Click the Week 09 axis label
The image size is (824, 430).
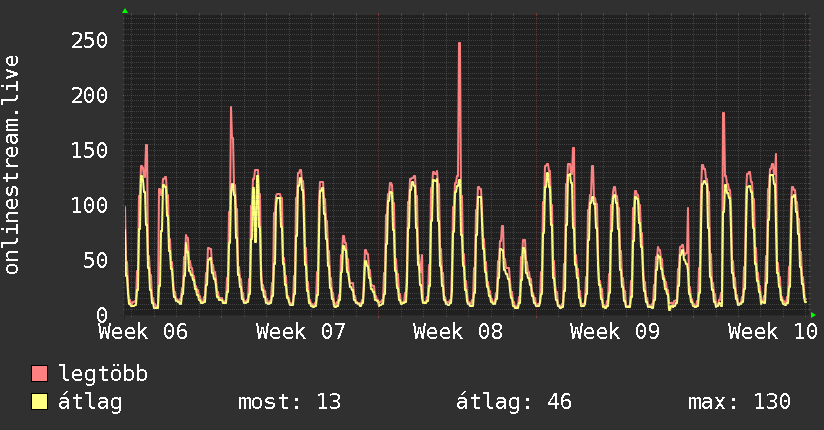tap(615, 332)
